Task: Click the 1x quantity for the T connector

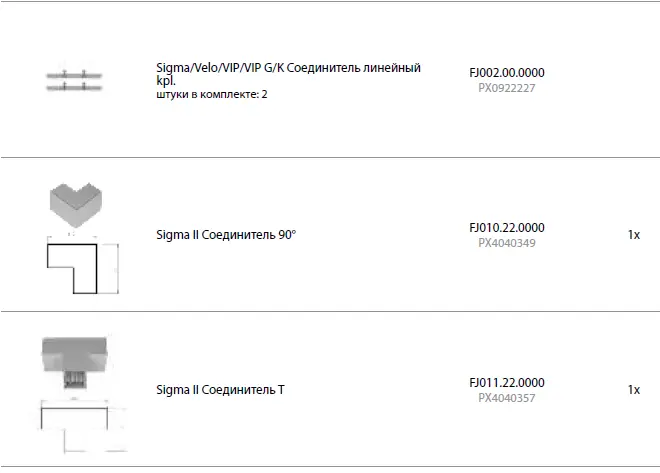Action: [x=633, y=389]
